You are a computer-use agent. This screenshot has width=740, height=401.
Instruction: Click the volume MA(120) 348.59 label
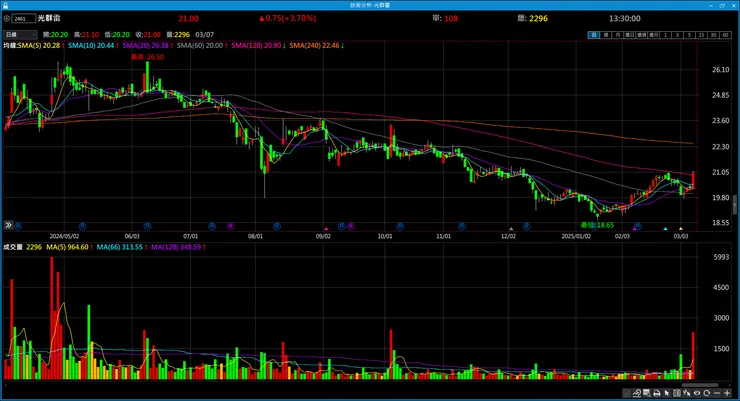176,247
